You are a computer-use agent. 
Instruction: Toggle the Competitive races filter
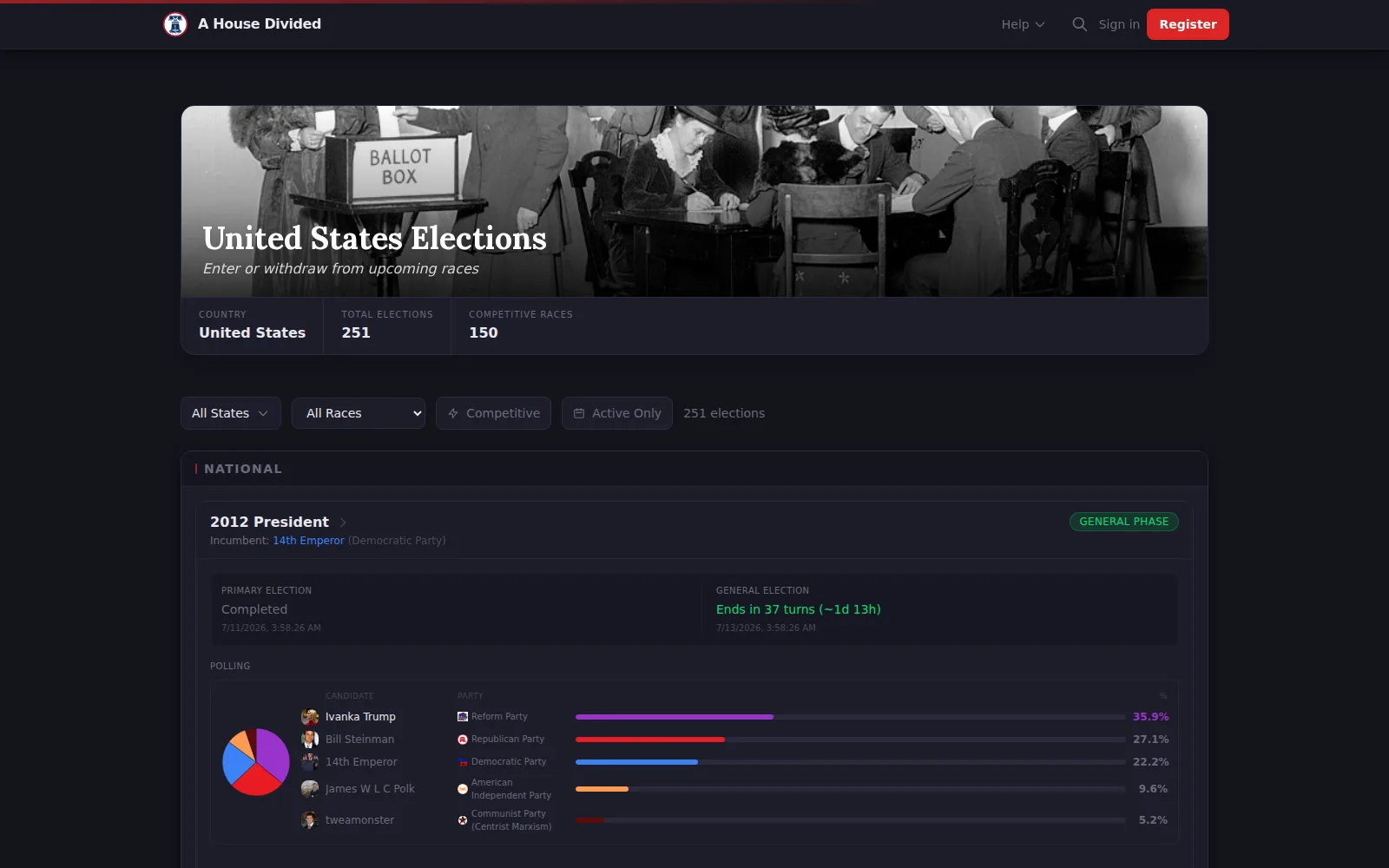(x=493, y=413)
